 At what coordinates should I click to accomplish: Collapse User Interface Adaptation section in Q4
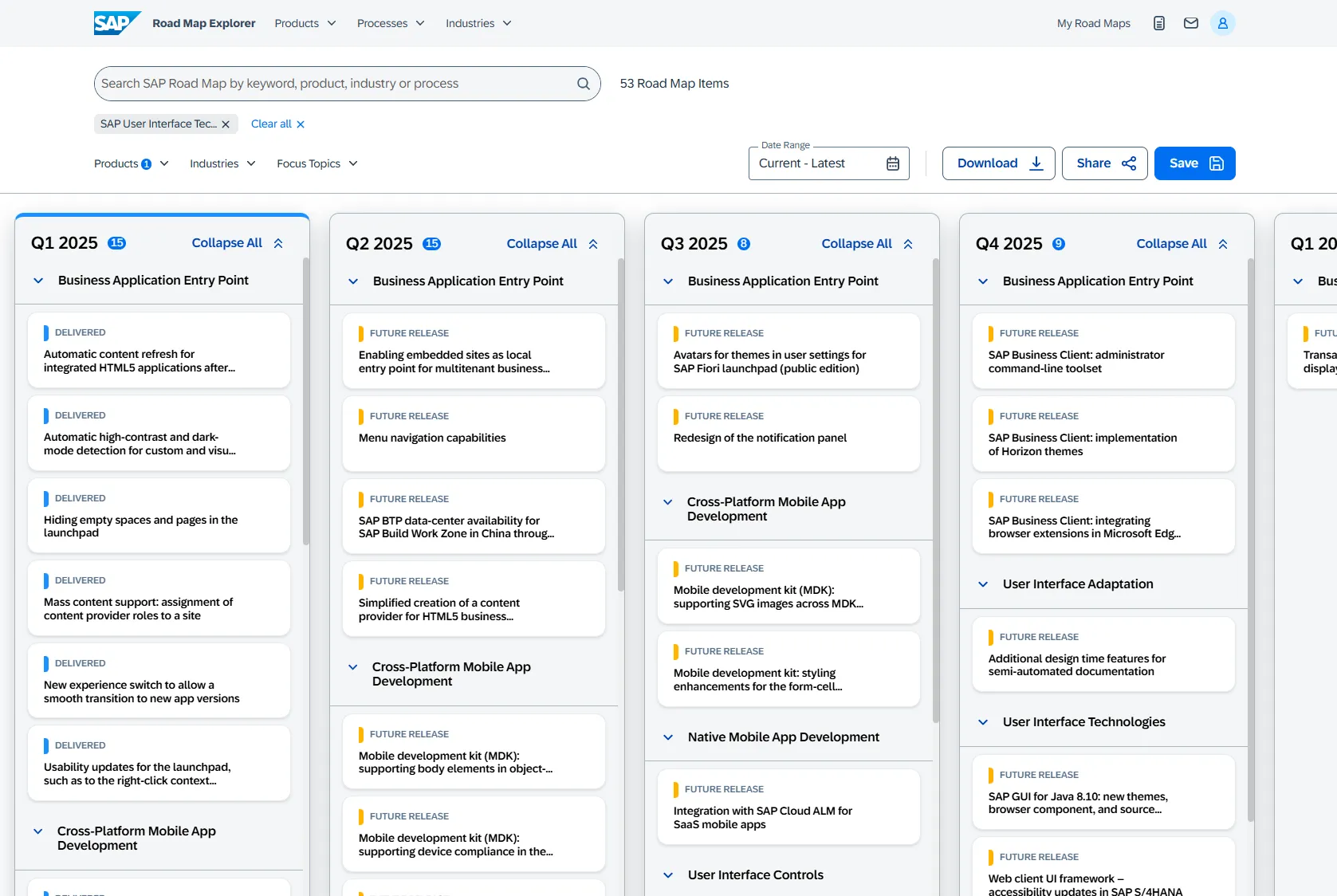(x=983, y=584)
